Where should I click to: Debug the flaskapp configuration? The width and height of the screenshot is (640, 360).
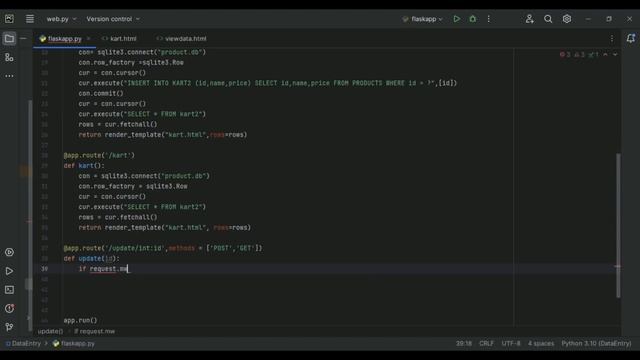[473, 19]
